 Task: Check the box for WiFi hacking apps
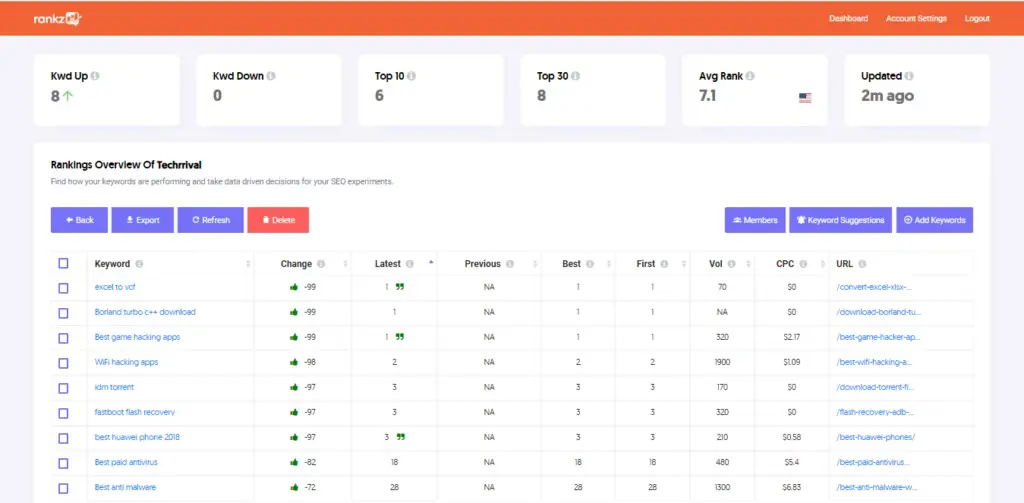[63, 363]
